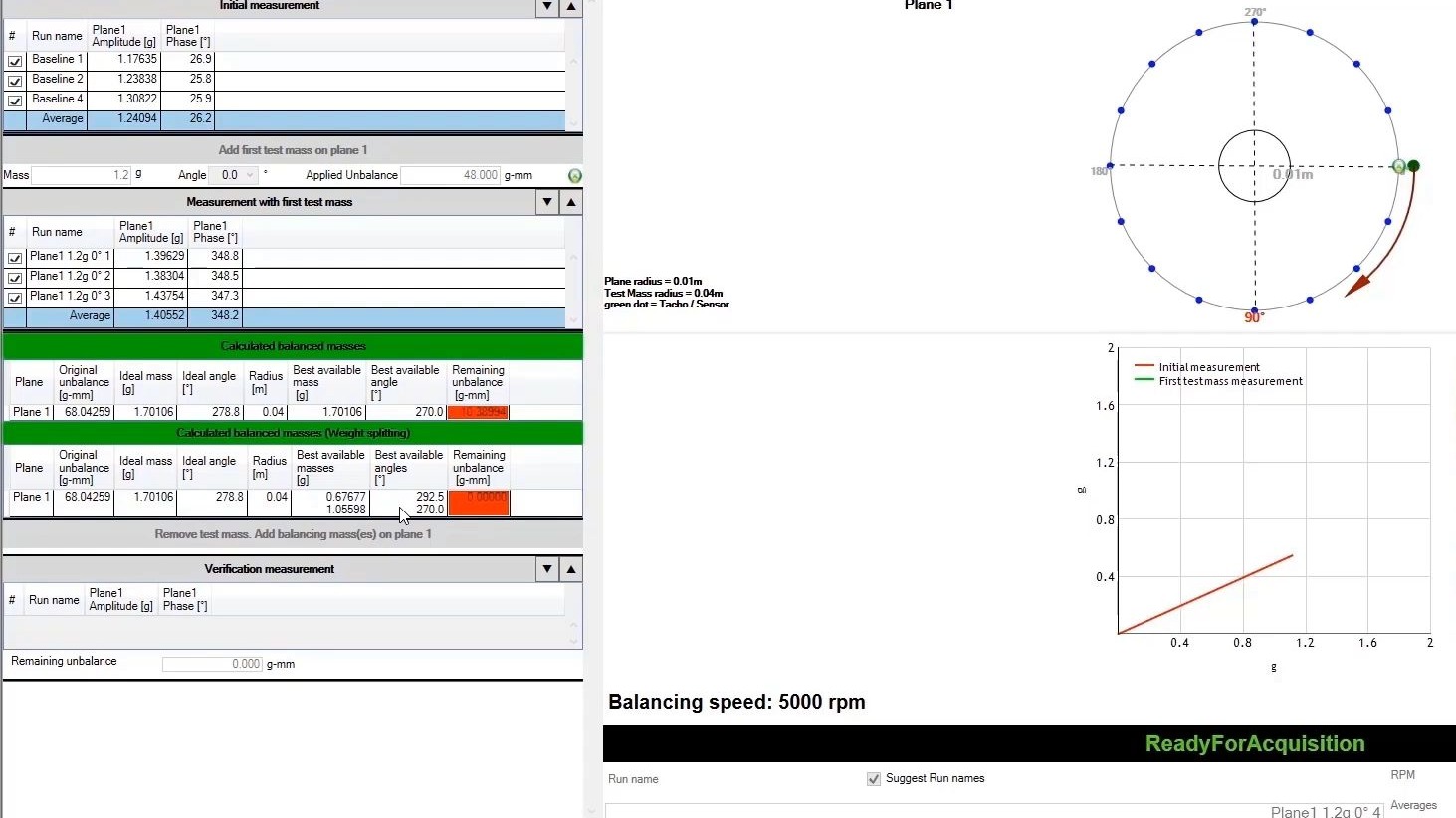Click the test mass Average amplitude 1.40552
This screenshot has height=818, width=1456.
[164, 316]
